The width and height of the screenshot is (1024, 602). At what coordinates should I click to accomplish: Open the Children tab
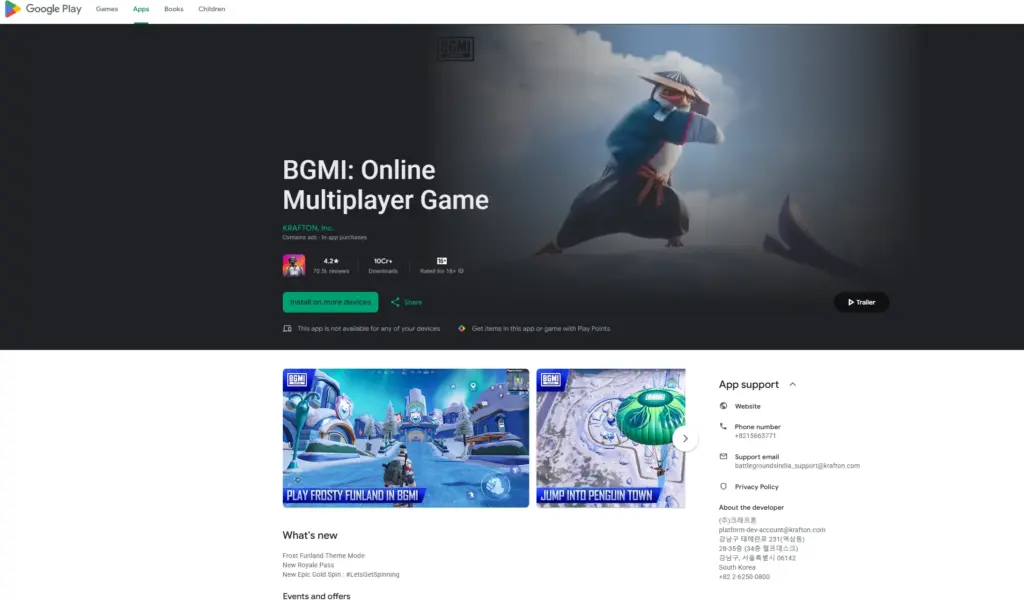pyautogui.click(x=212, y=9)
